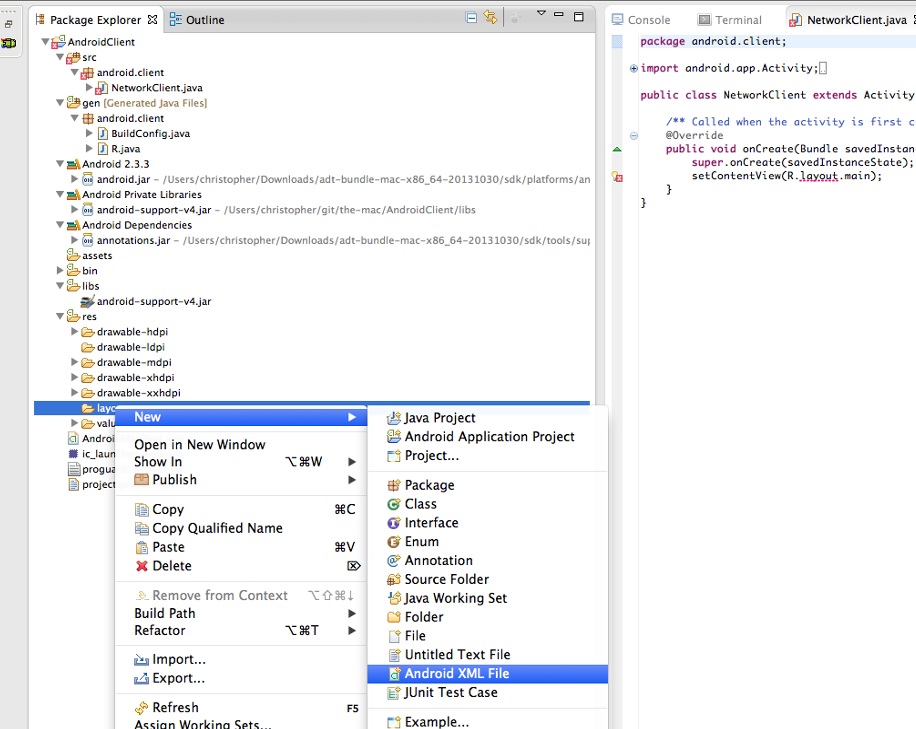
Task: Collapse the src folder
Action: pyautogui.click(x=60, y=57)
